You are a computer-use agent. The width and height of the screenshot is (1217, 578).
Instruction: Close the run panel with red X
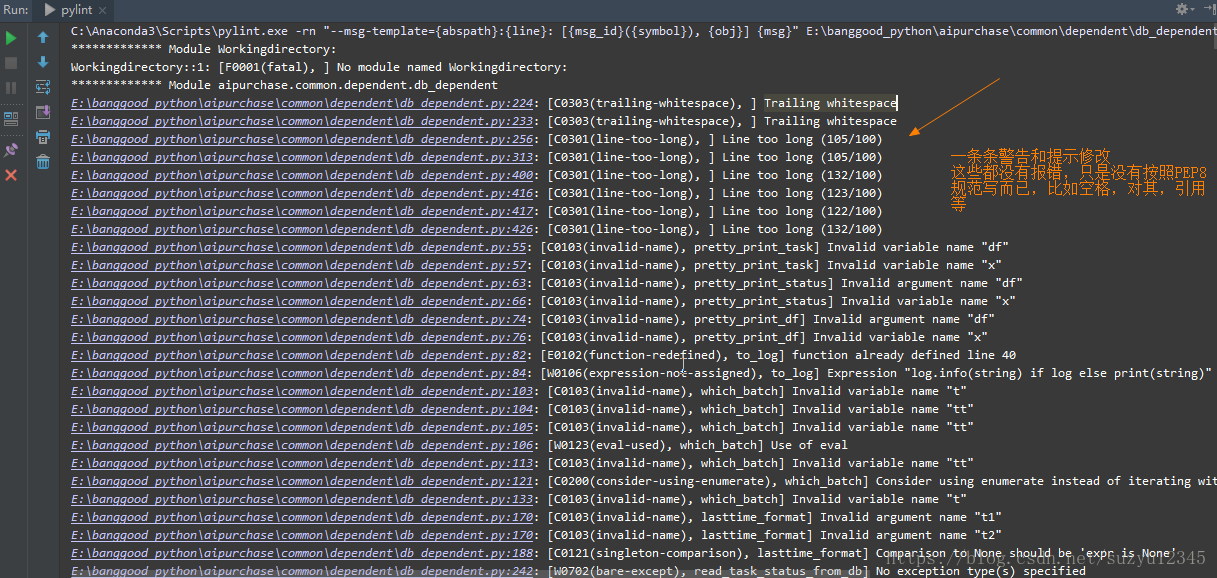[x=11, y=175]
